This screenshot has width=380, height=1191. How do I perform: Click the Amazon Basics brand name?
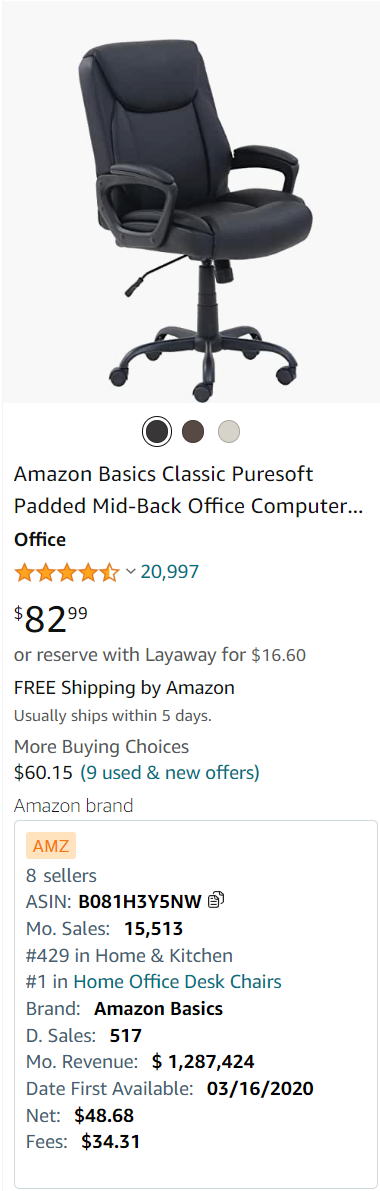coord(158,1009)
